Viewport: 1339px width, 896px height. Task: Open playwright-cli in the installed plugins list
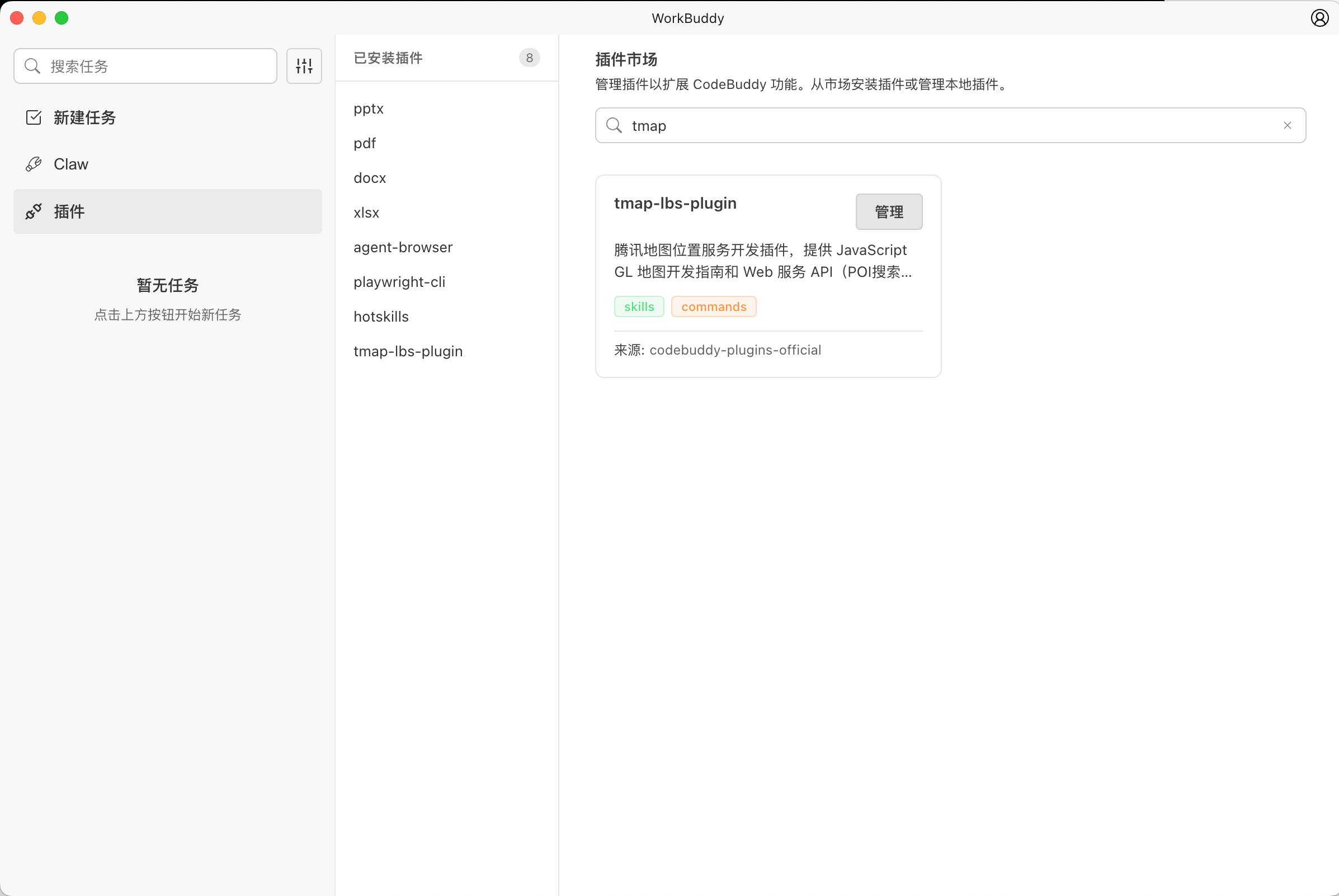pyautogui.click(x=399, y=282)
